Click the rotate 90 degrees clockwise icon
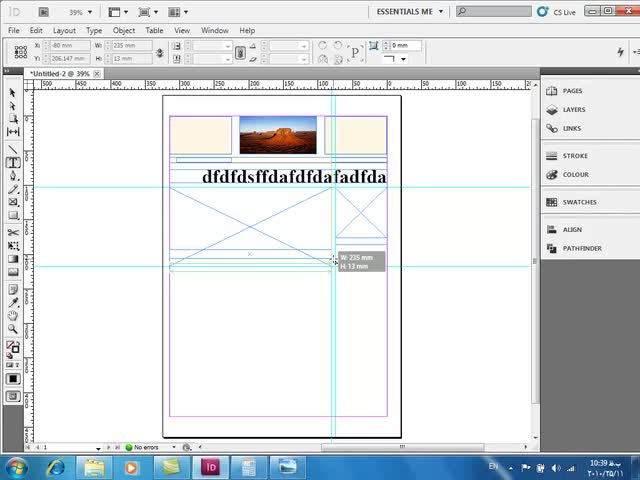This screenshot has width=640, height=480. pyautogui.click(x=322, y=45)
